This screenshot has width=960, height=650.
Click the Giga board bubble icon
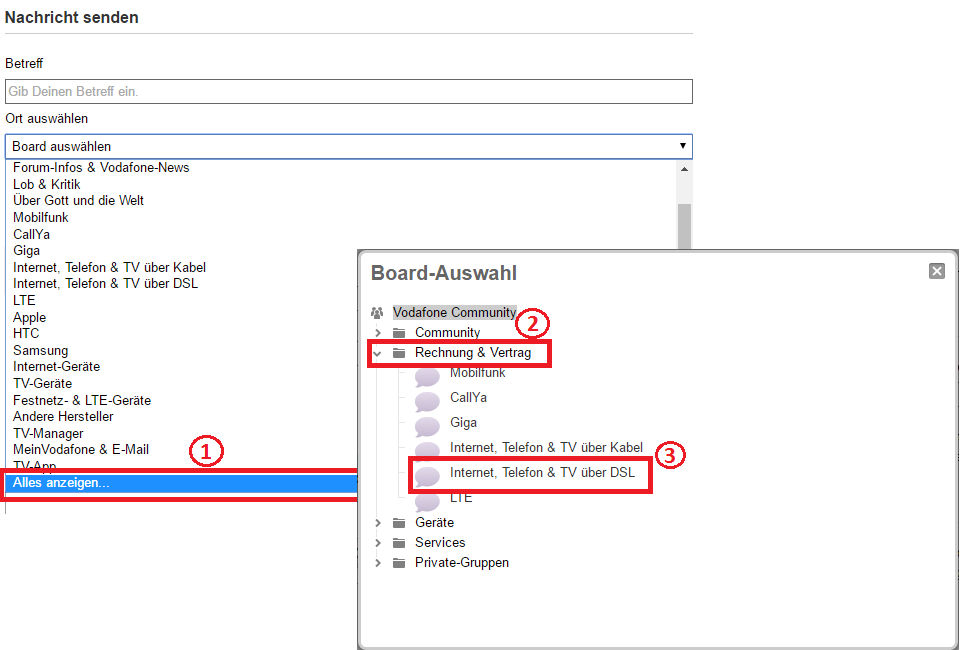(427, 427)
